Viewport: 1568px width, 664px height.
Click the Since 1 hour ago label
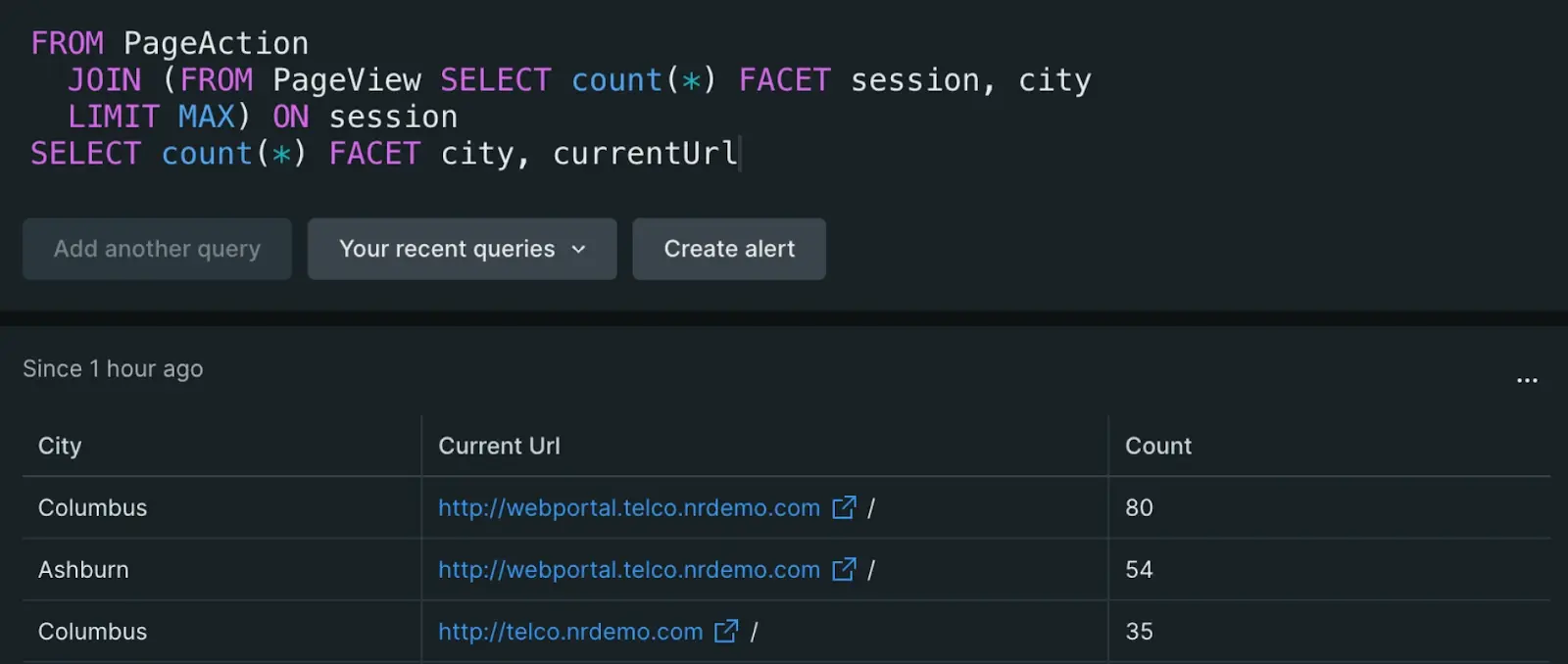pyautogui.click(x=113, y=369)
